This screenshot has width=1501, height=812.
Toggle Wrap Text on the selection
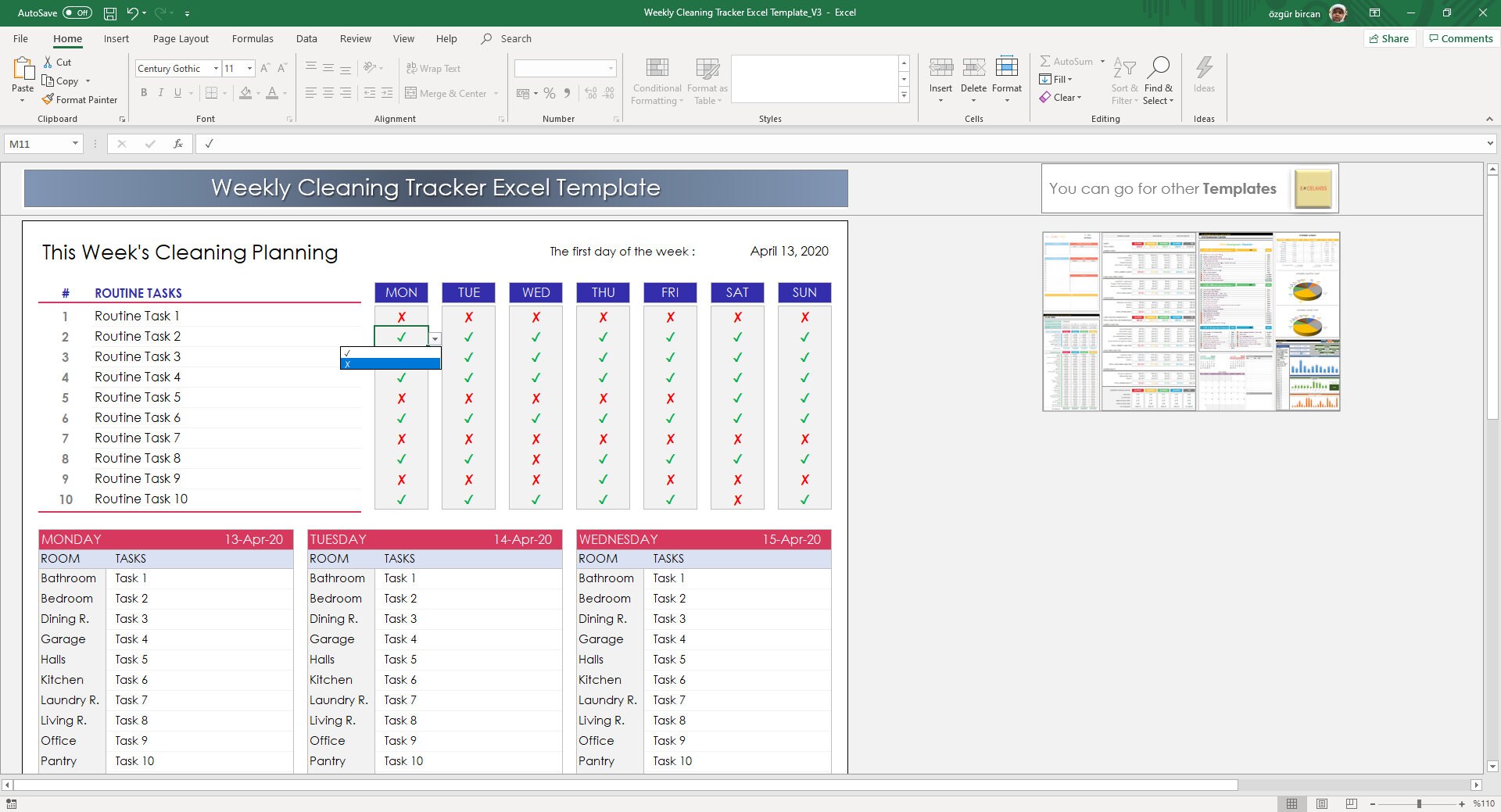434,68
